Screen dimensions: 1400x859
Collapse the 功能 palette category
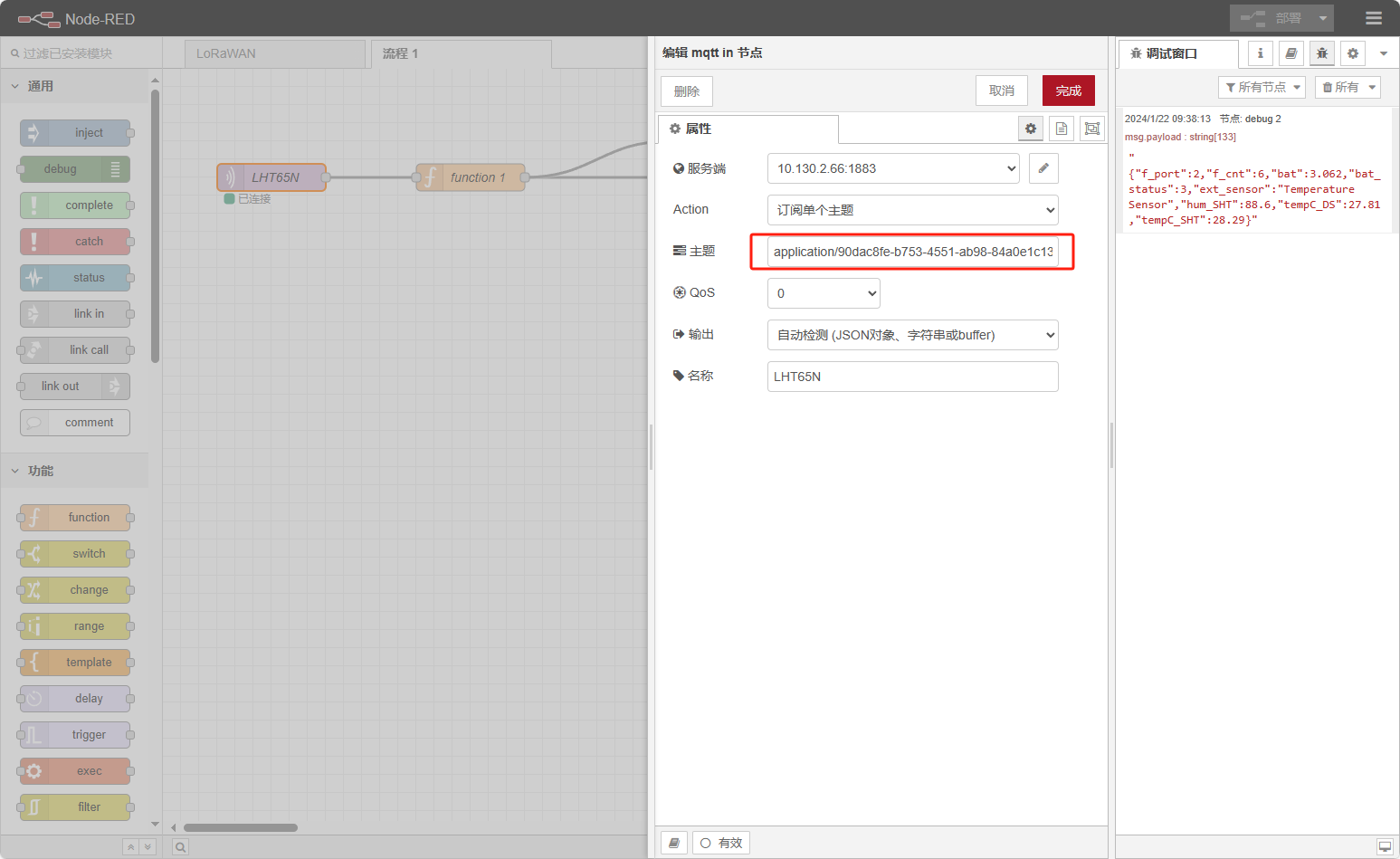(x=74, y=471)
